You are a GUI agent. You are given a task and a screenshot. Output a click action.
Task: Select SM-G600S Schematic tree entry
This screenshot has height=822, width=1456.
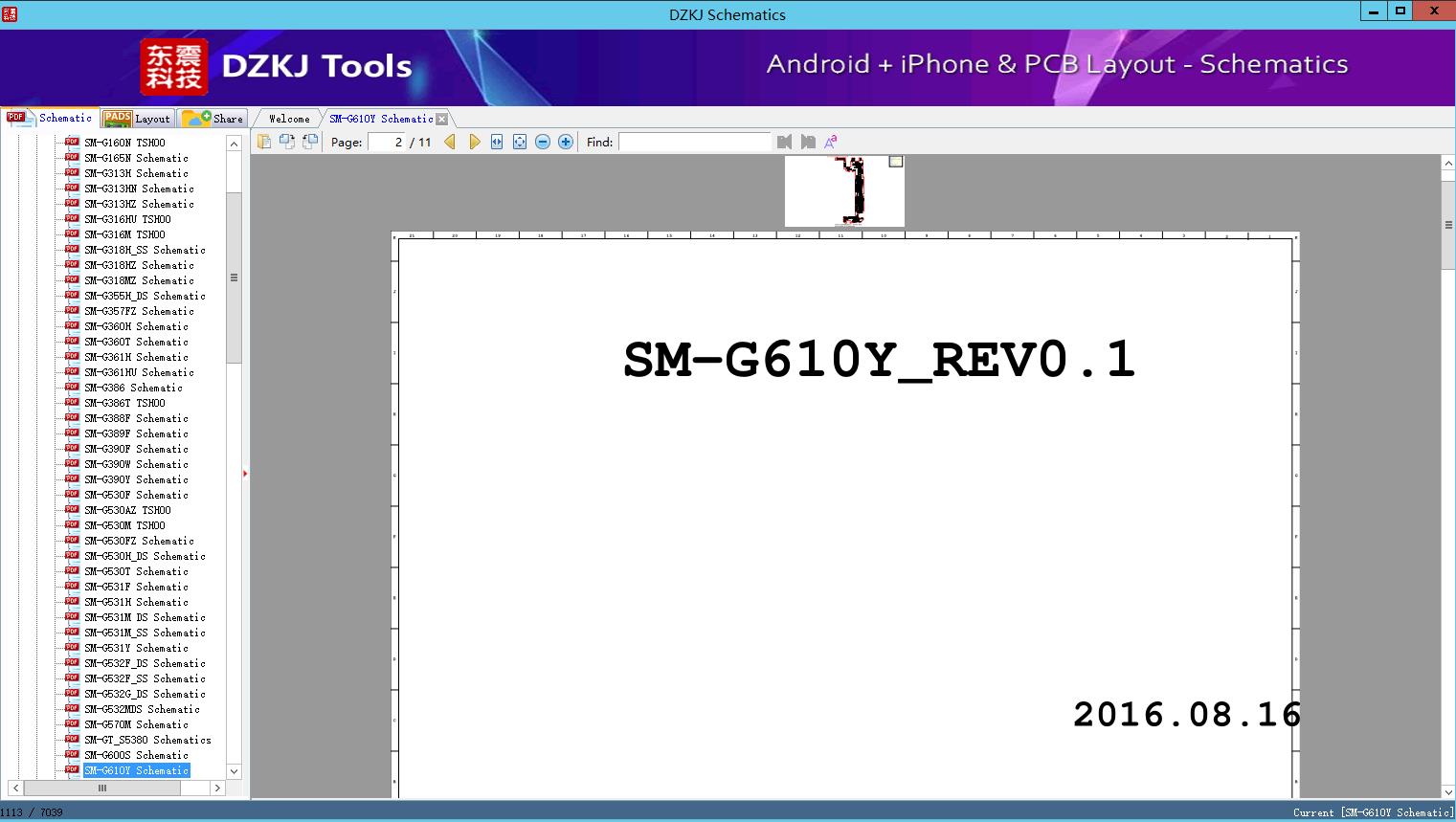click(x=136, y=755)
